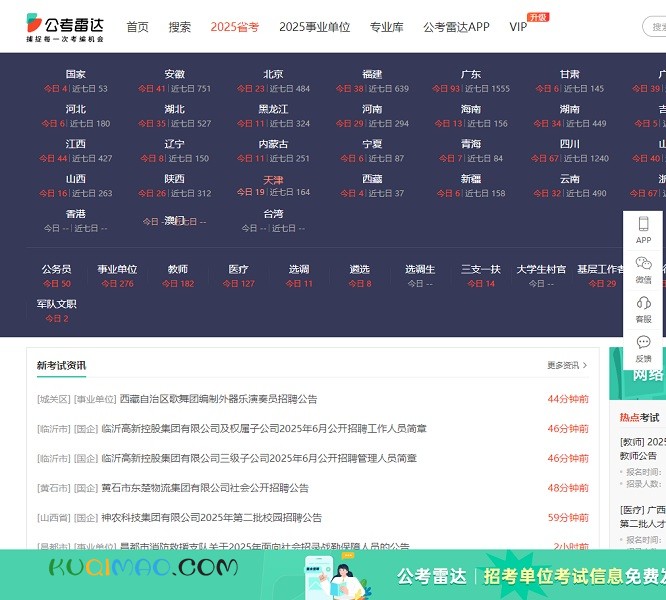Select the 广东 province
This screenshot has width=666, height=600.
pos(471,74)
